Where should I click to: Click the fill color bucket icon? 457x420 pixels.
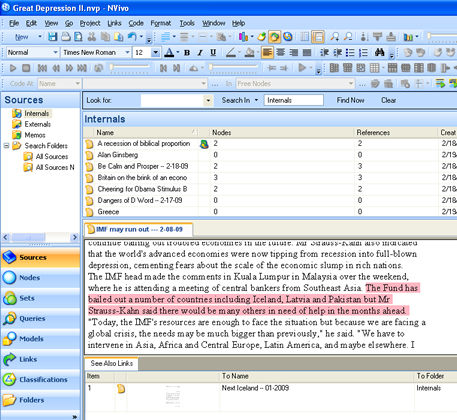[249, 52]
